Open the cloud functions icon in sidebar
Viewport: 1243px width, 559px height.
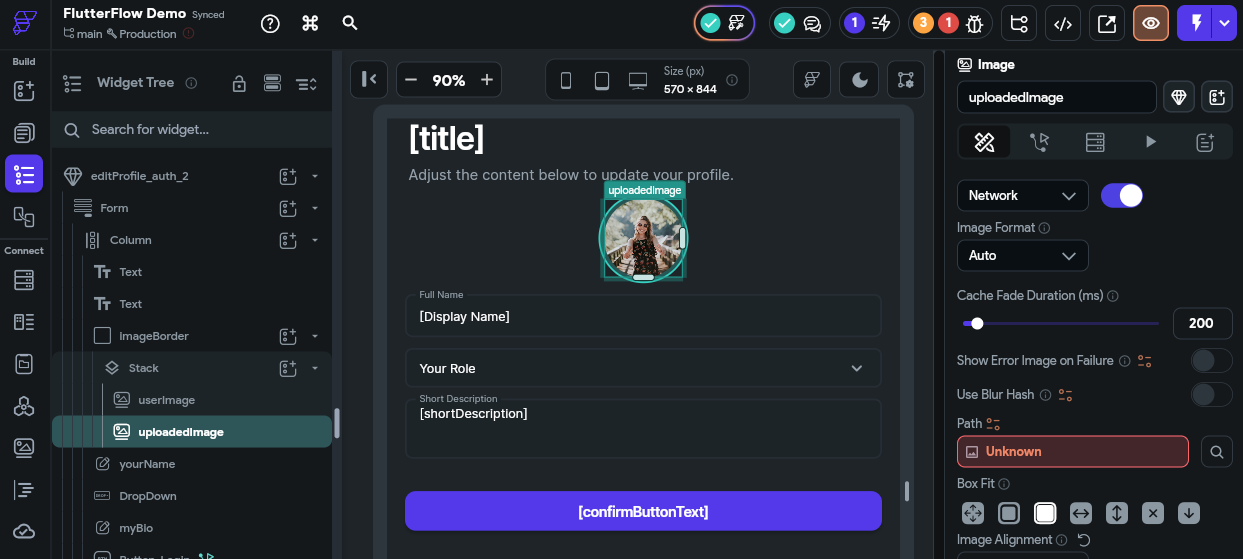pos(24,531)
